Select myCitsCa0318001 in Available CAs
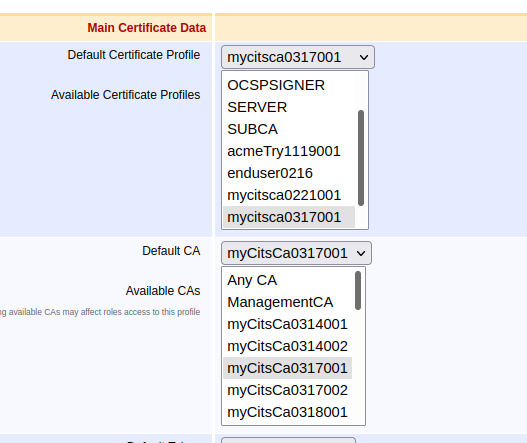527x443 pixels. 287,412
